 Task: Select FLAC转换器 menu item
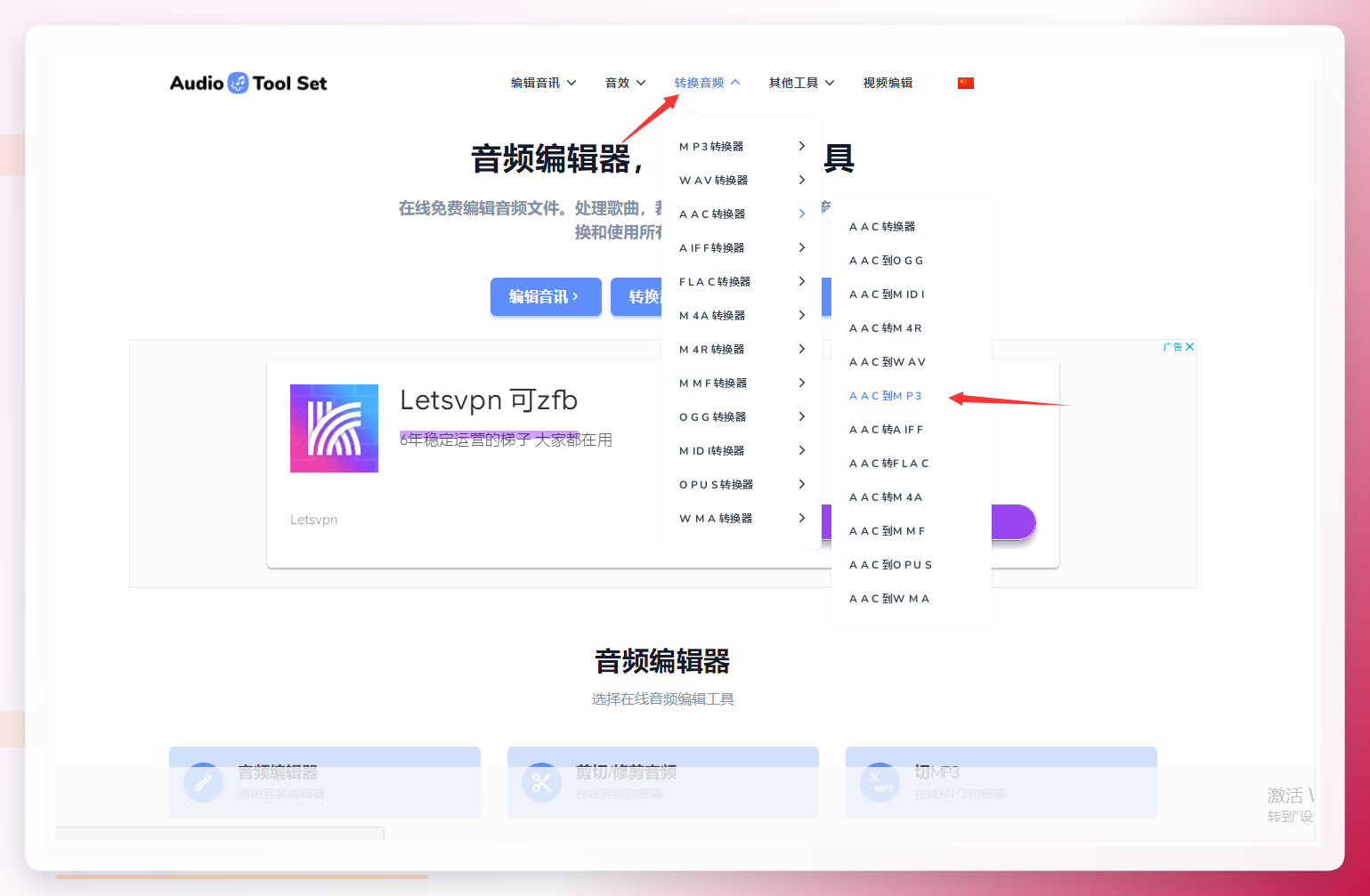point(715,281)
